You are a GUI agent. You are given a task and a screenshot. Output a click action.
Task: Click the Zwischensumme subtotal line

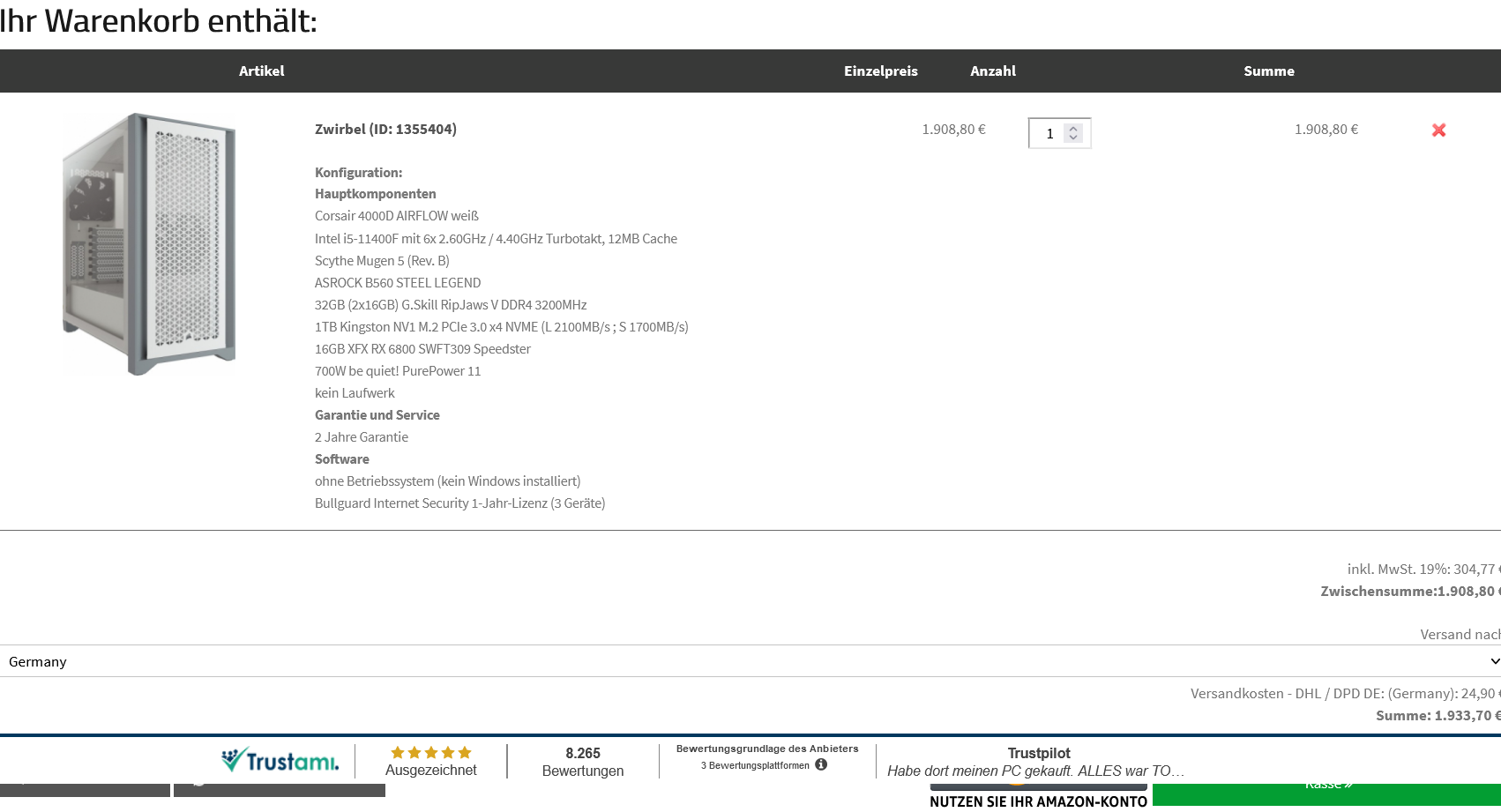pos(1410,592)
